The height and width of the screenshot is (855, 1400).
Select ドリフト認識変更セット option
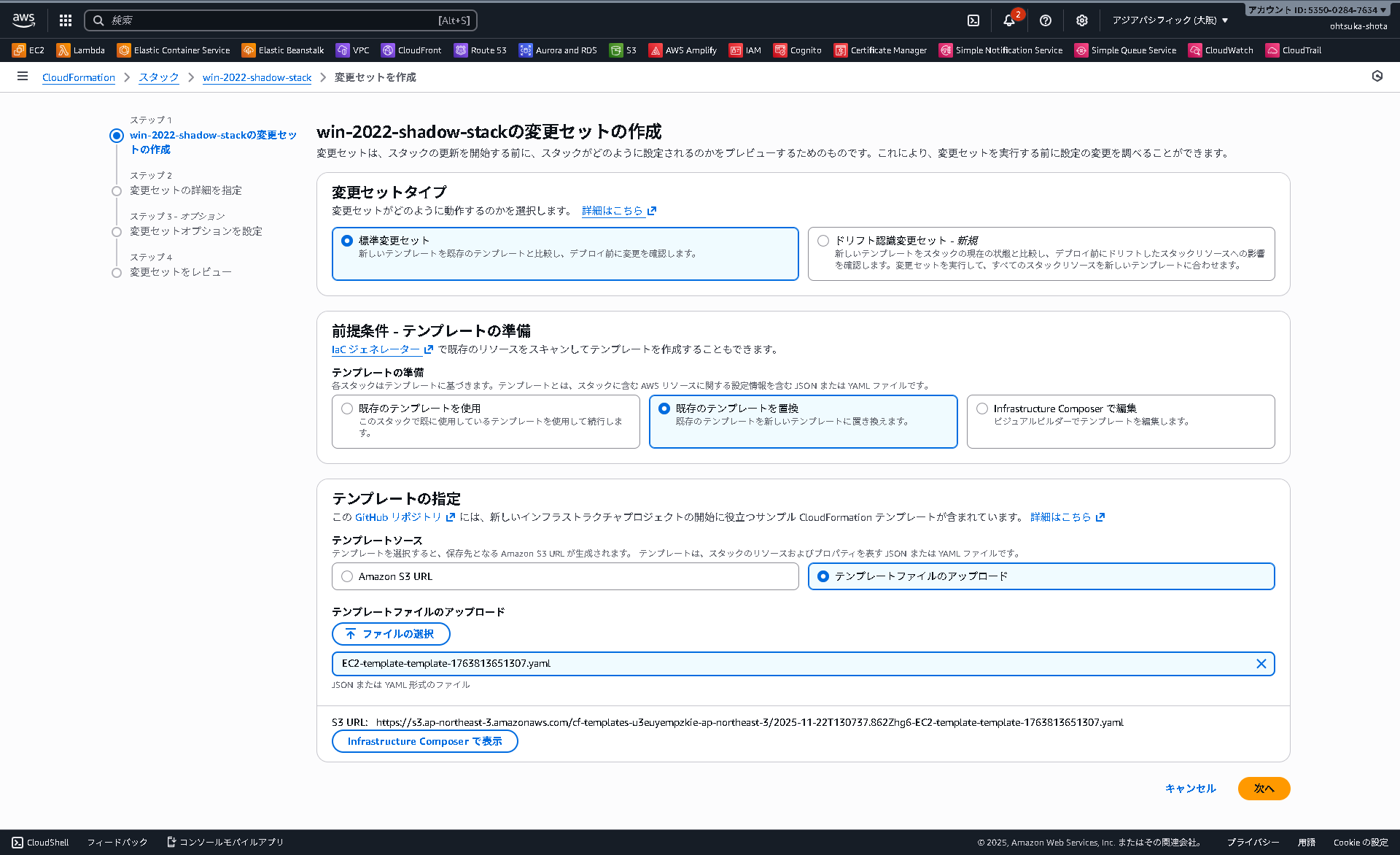824,240
